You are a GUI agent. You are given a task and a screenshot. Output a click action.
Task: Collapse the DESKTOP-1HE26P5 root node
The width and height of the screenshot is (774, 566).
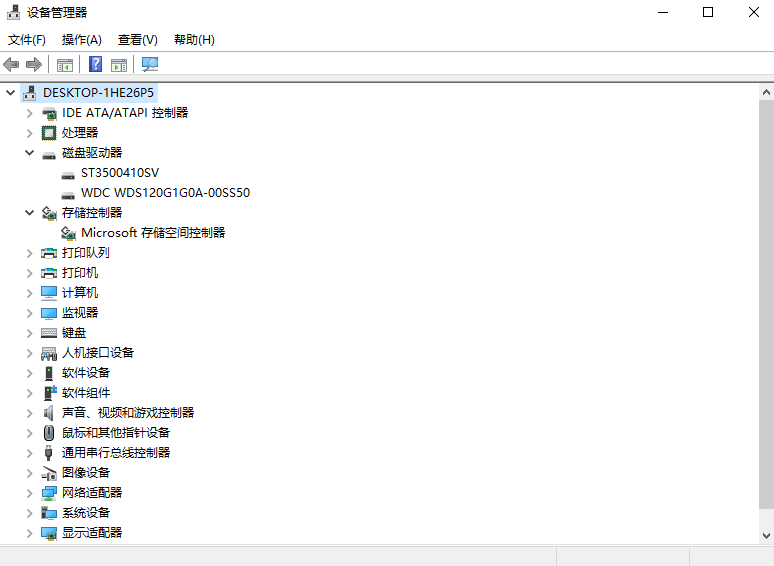[10, 93]
